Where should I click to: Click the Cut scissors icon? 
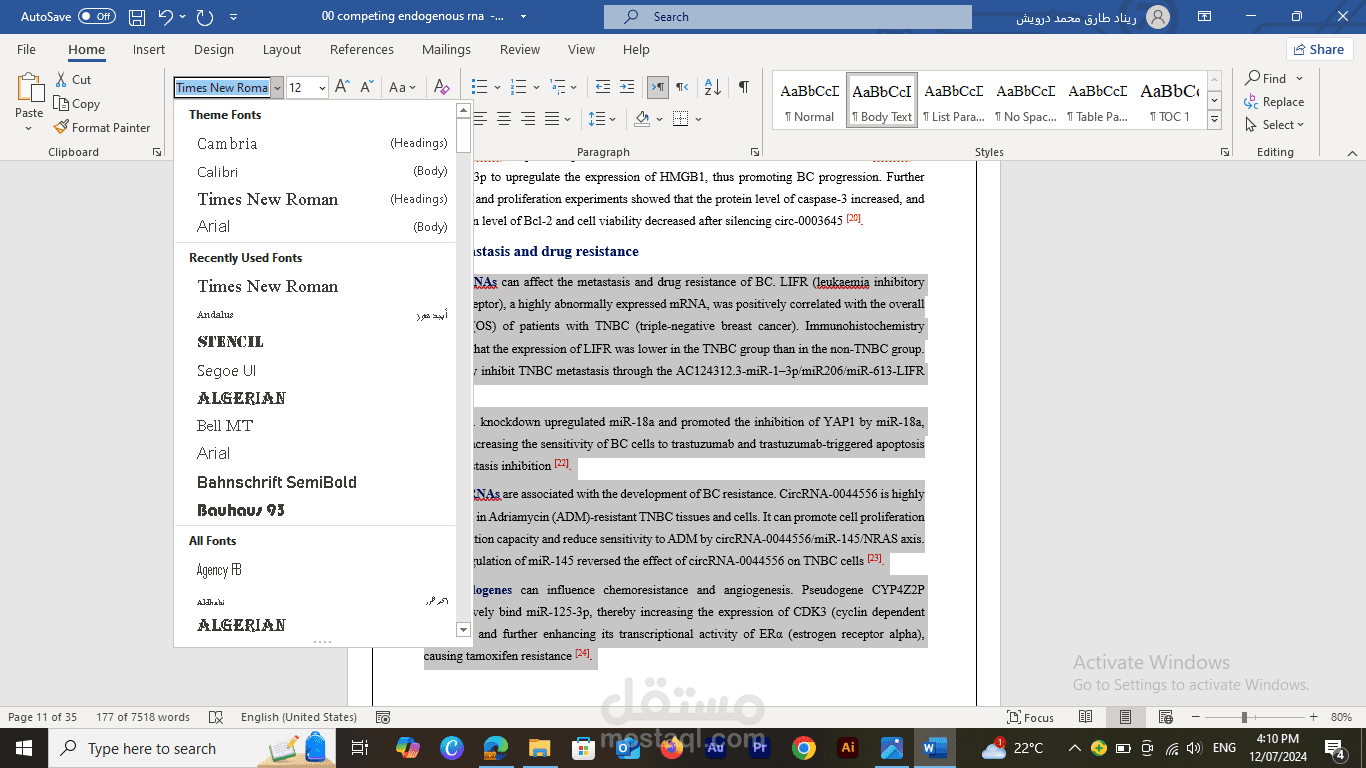pos(60,79)
